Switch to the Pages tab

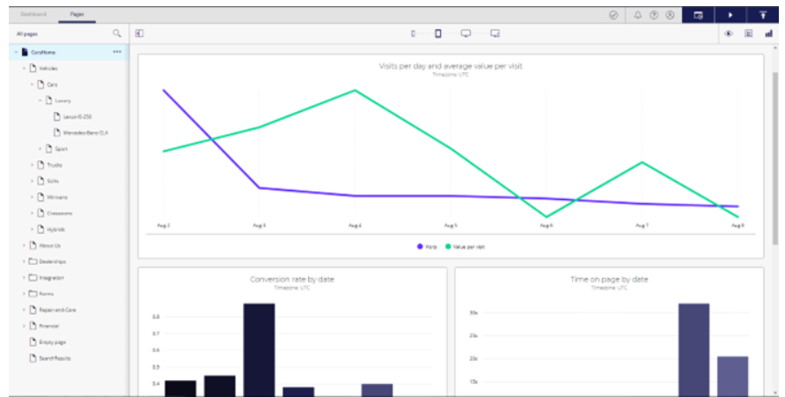(77, 15)
